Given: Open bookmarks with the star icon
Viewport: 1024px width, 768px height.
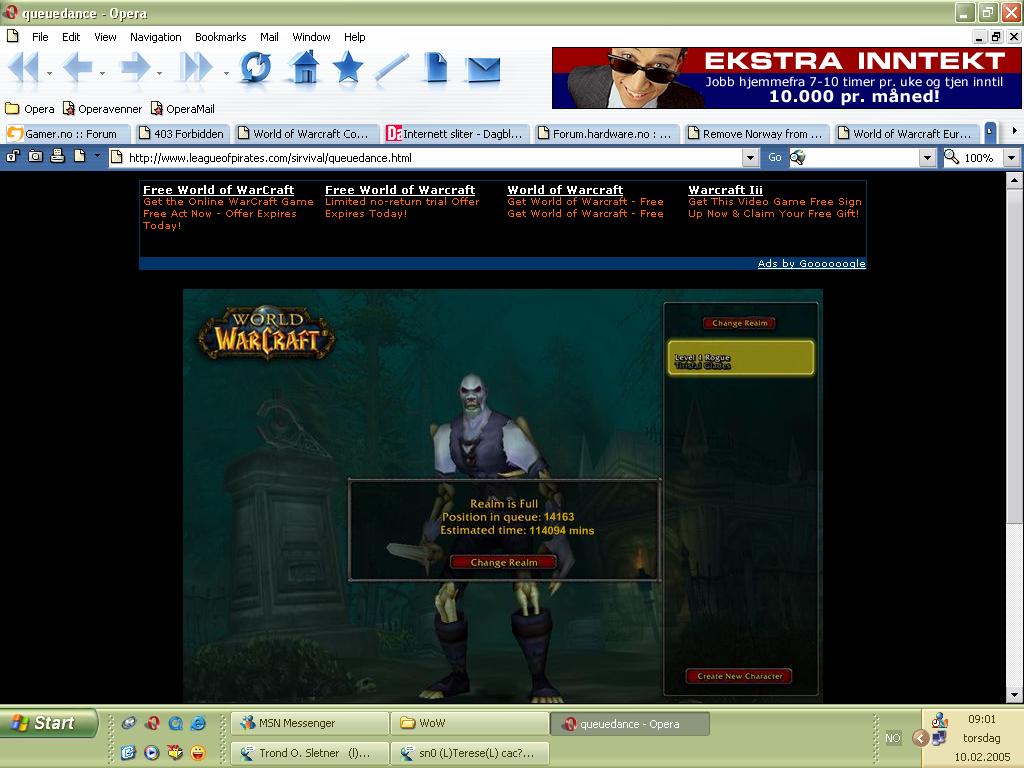Looking at the screenshot, I should tap(347, 67).
